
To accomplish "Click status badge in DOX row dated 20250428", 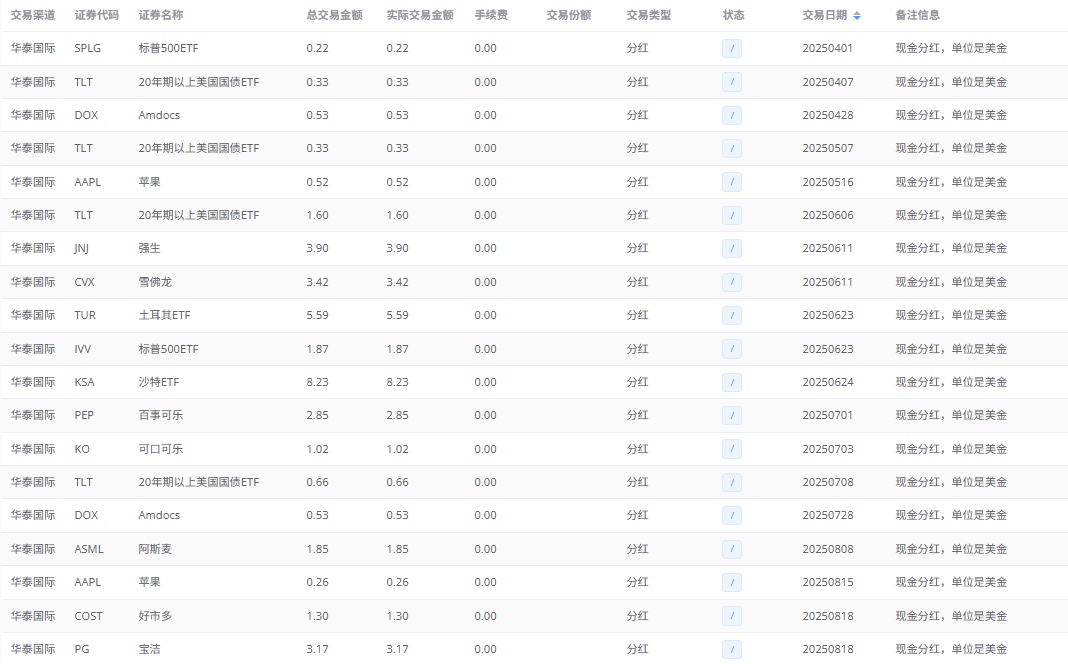I will [732, 115].
